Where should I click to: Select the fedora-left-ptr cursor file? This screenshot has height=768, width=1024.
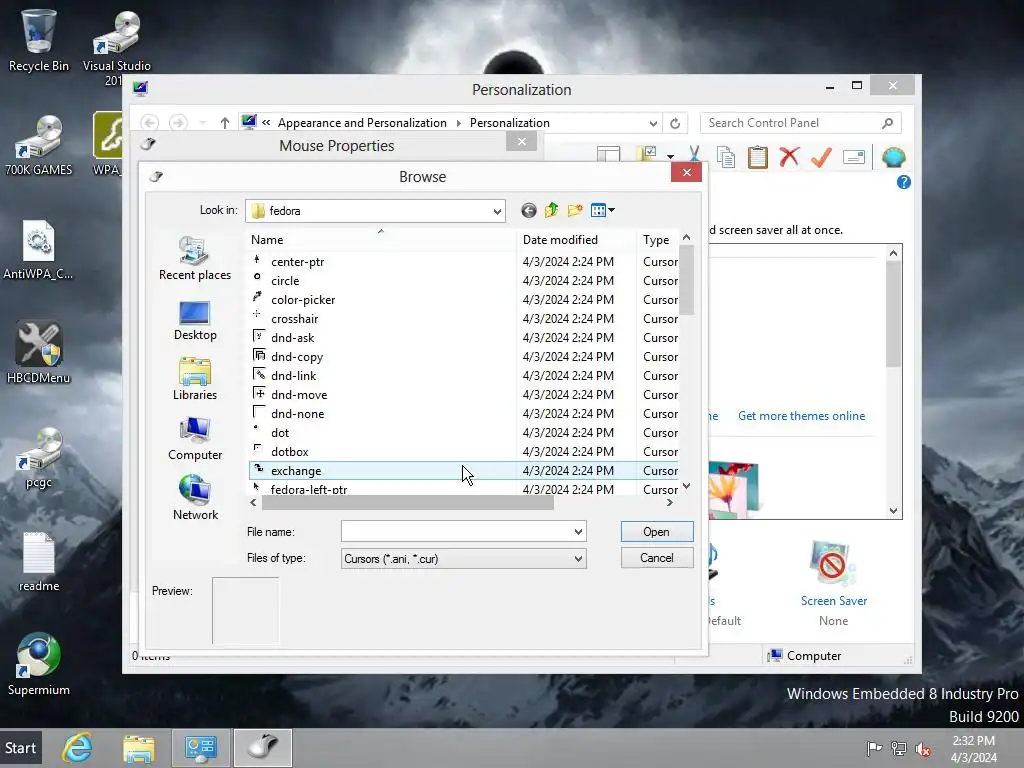click(x=308, y=488)
